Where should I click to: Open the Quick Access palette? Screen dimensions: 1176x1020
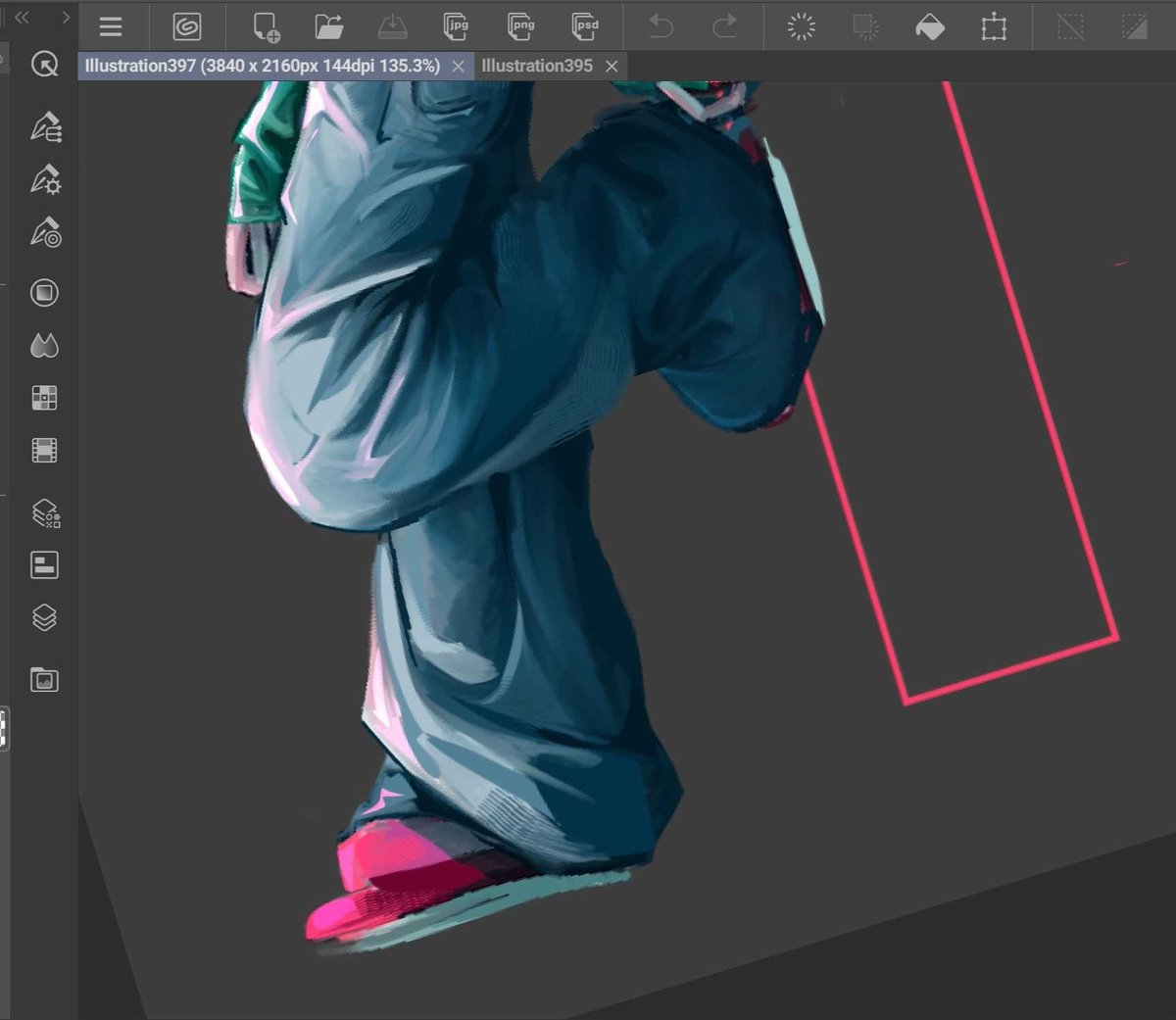point(45,65)
